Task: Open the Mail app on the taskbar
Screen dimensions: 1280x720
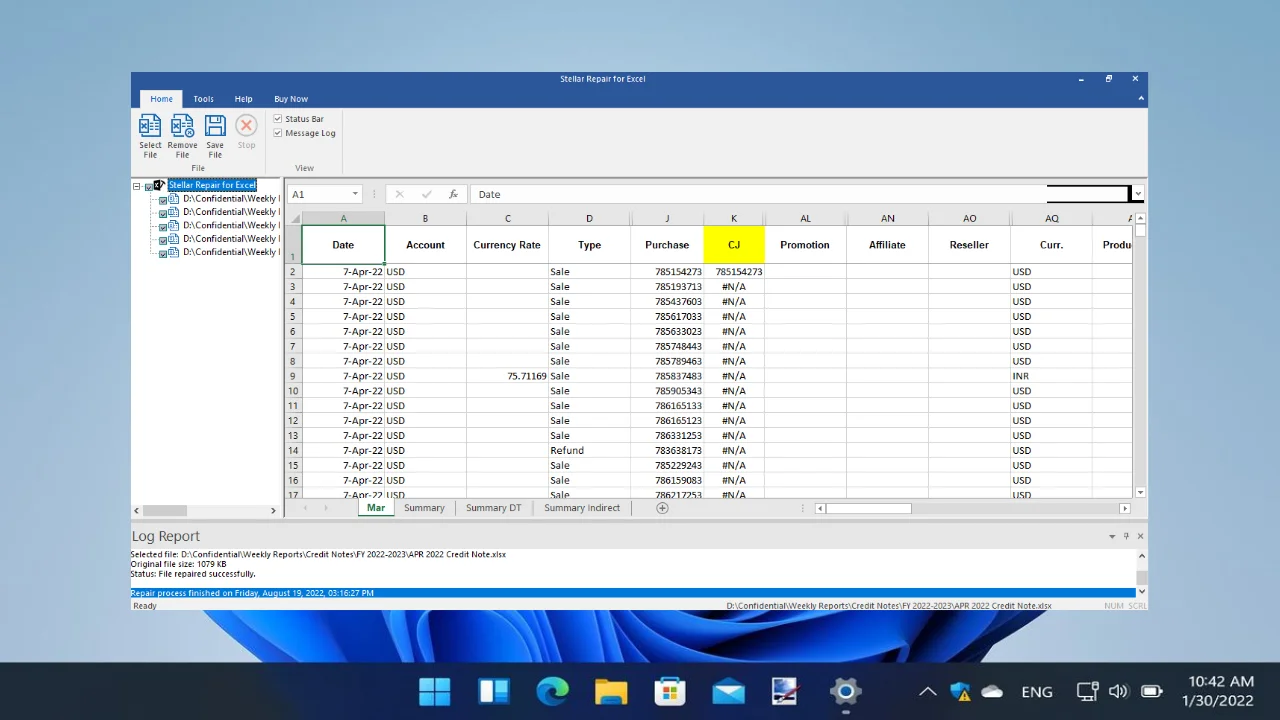Action: click(x=728, y=691)
